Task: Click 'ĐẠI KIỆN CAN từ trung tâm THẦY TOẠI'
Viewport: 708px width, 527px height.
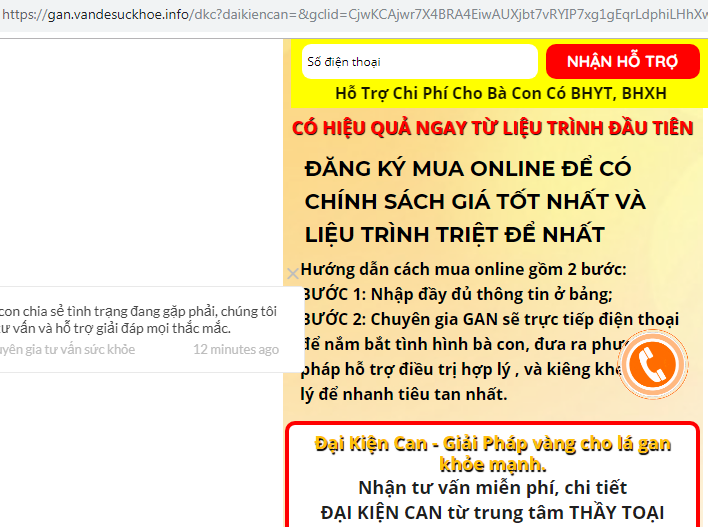Action: 492,512
